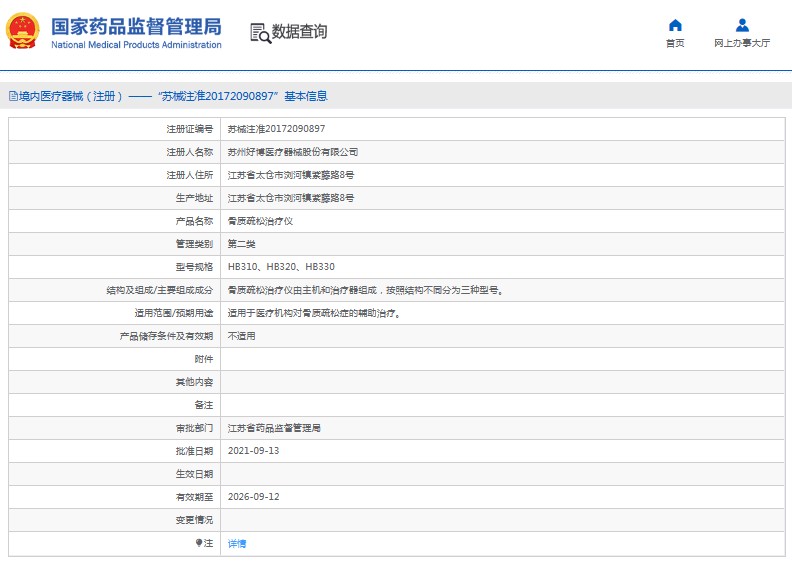Select product name 骨质疏松治疗仪

260,221
